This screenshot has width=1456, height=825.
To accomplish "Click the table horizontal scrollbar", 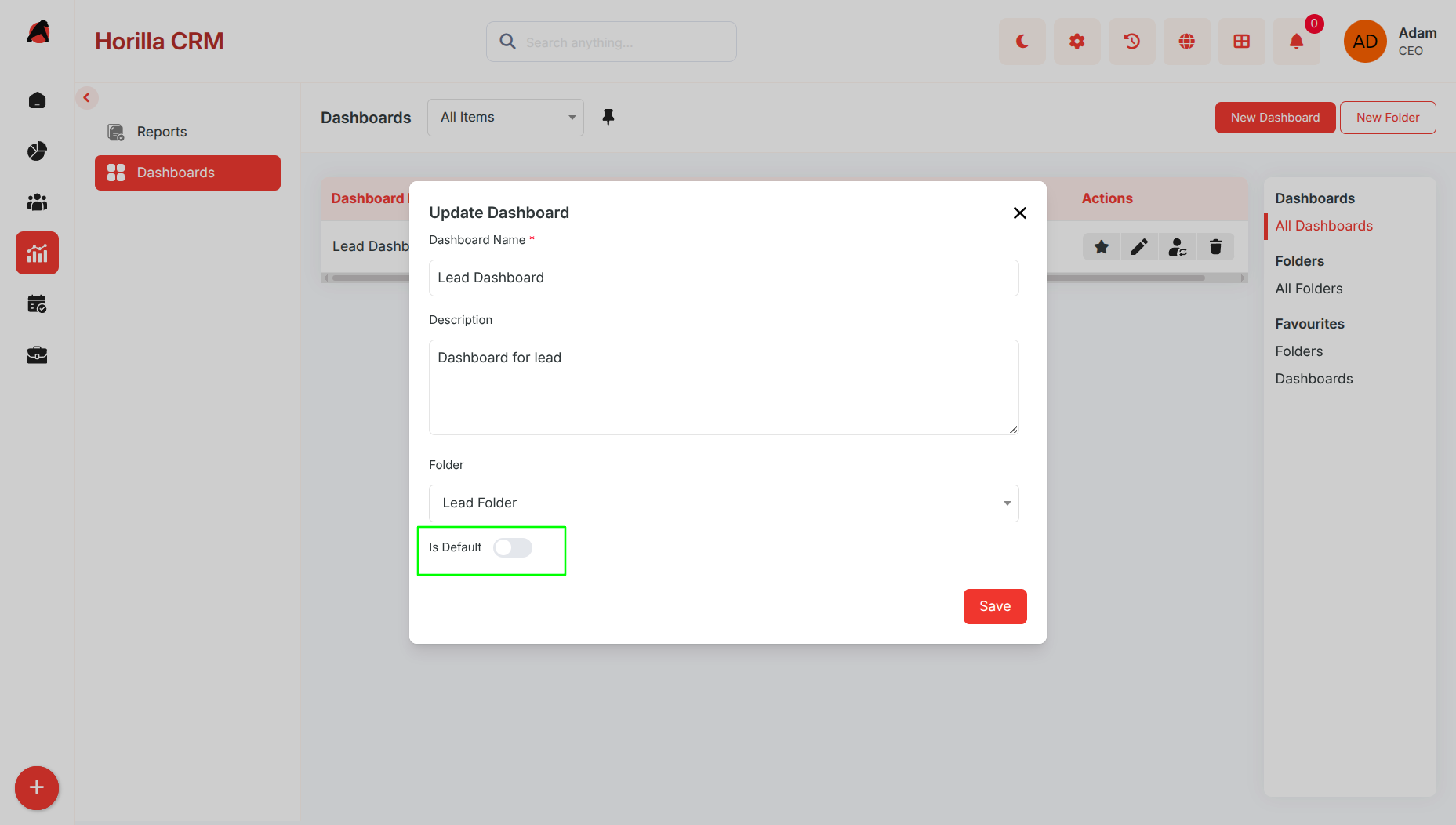I will pos(784,278).
